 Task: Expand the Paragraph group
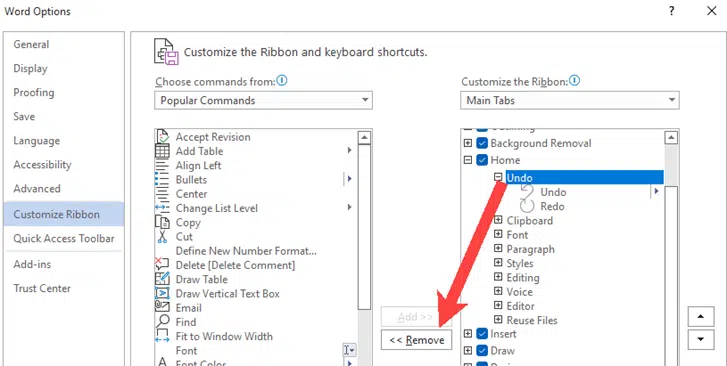pos(498,249)
